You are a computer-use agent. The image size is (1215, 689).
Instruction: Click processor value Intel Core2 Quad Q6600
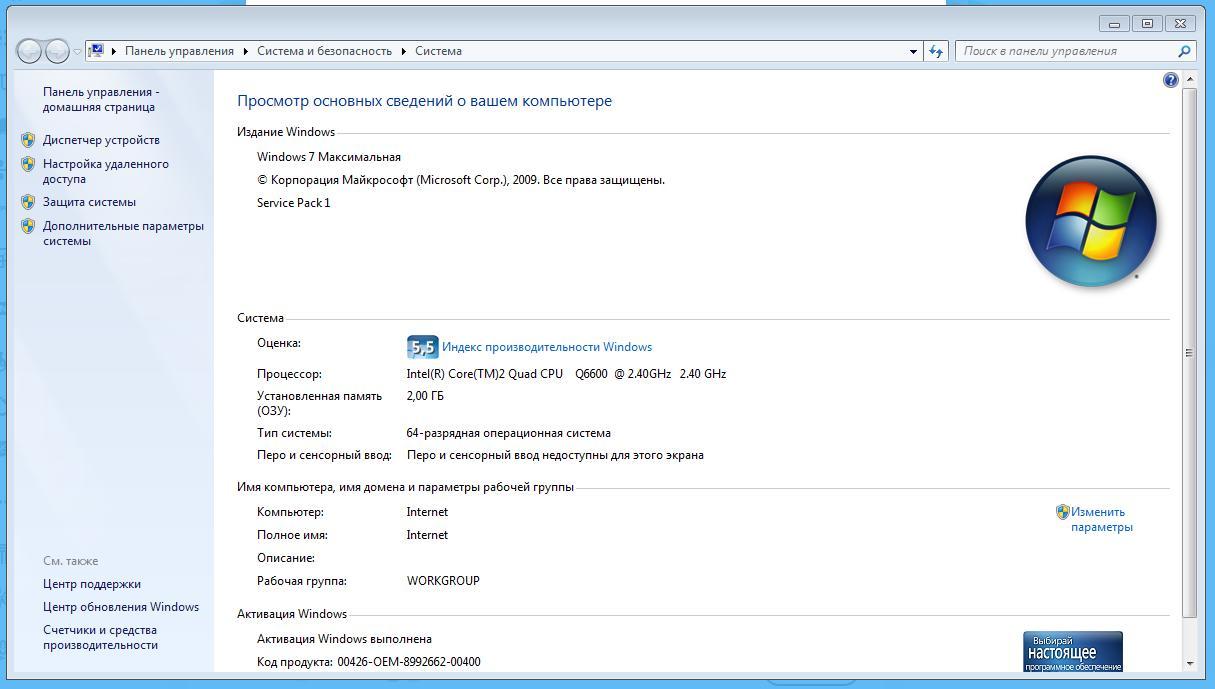(566, 374)
